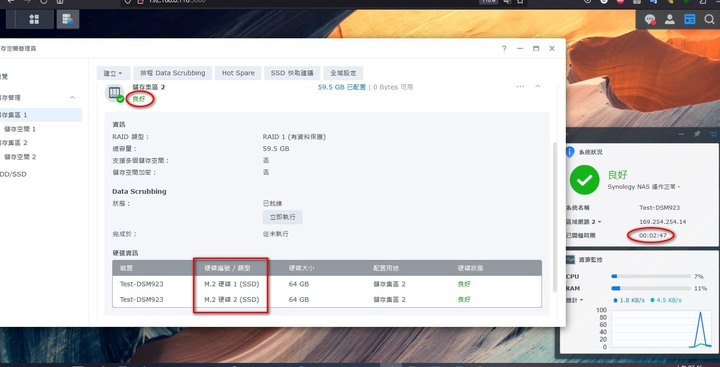Click the help question mark icon
The height and width of the screenshot is (367, 720).
pyautogui.click(x=504, y=48)
